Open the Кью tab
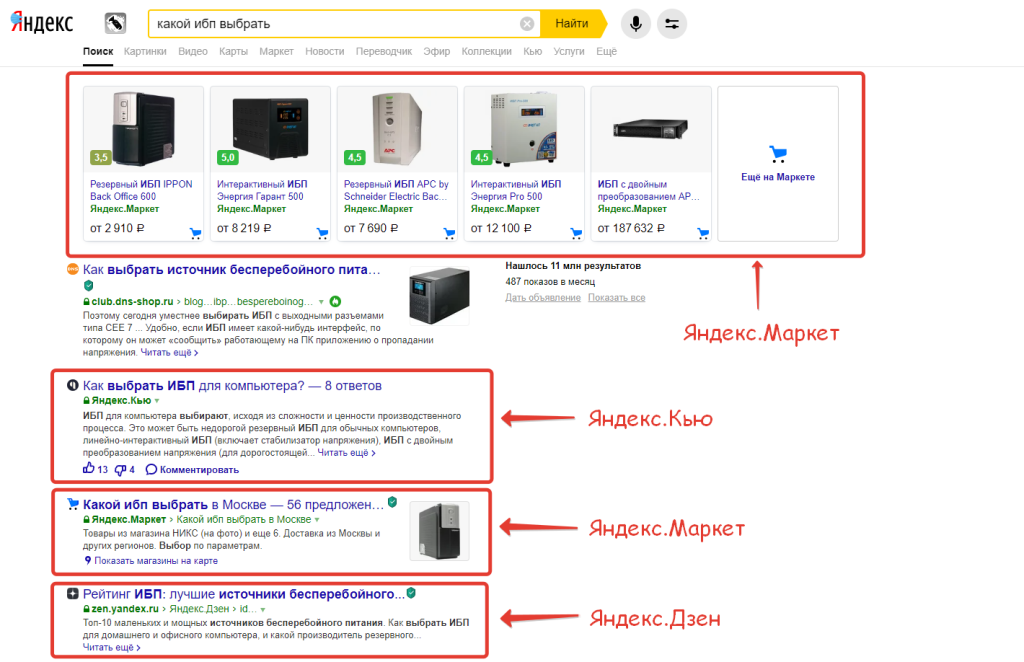 [532, 51]
